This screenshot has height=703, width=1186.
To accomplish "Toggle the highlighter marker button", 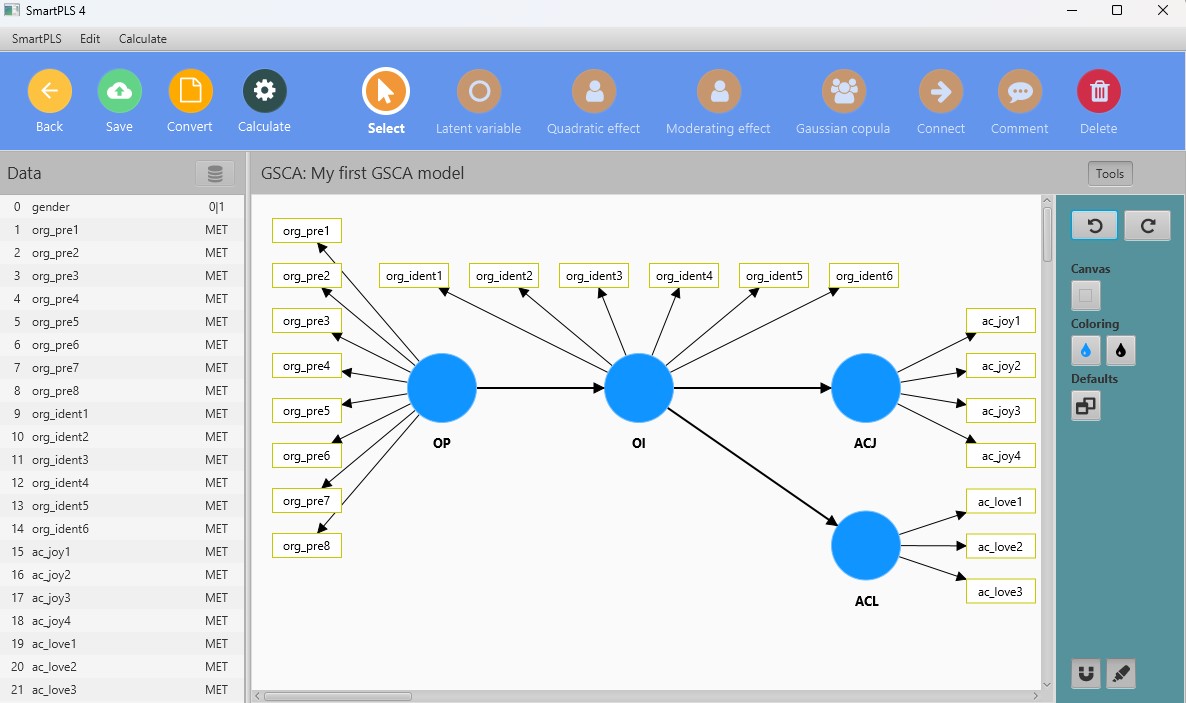I will click(1121, 674).
